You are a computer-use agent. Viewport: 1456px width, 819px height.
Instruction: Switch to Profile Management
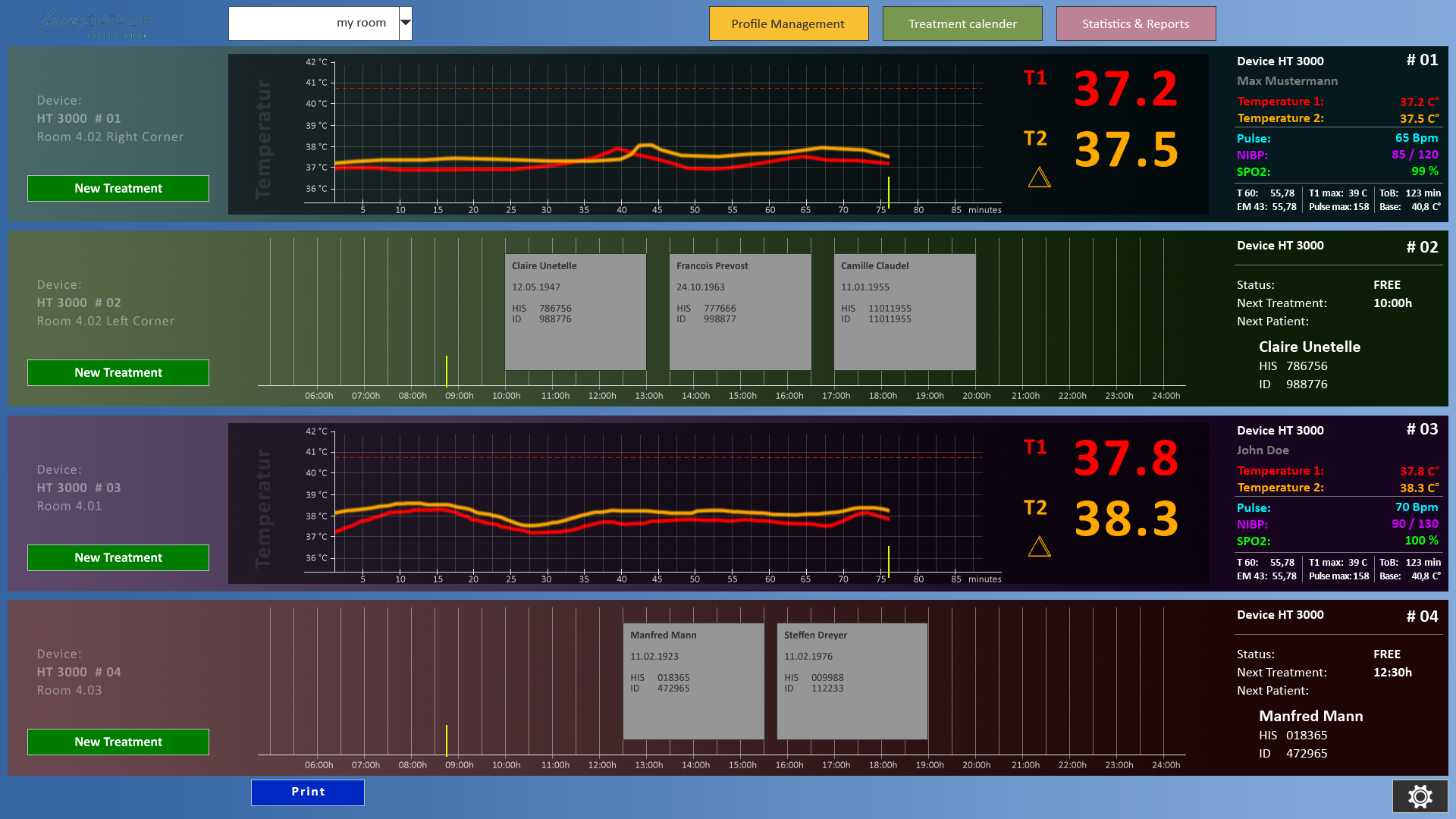[789, 24]
